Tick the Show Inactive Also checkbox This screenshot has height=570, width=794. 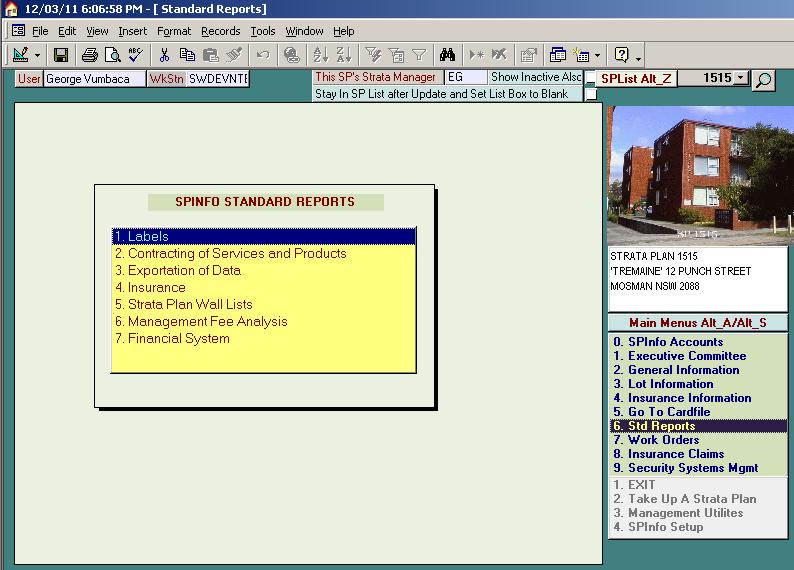591,78
